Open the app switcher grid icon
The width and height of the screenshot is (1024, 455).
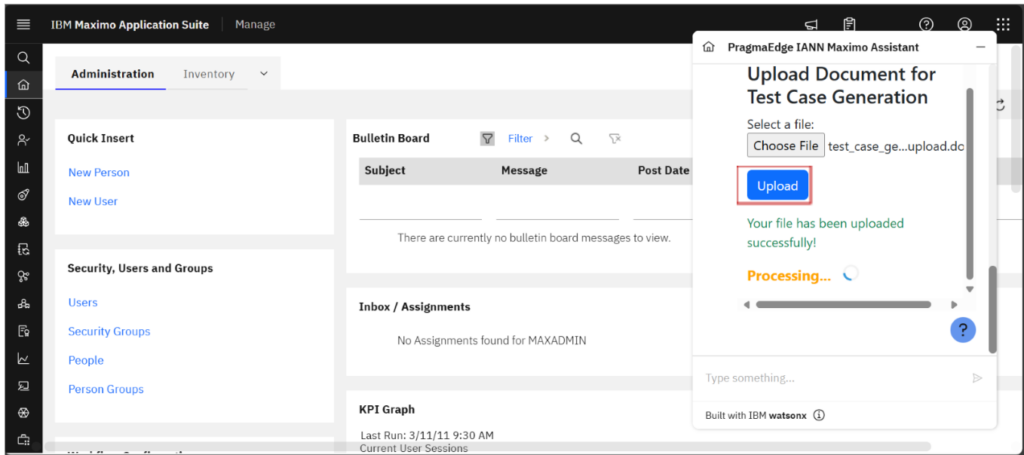[1003, 24]
